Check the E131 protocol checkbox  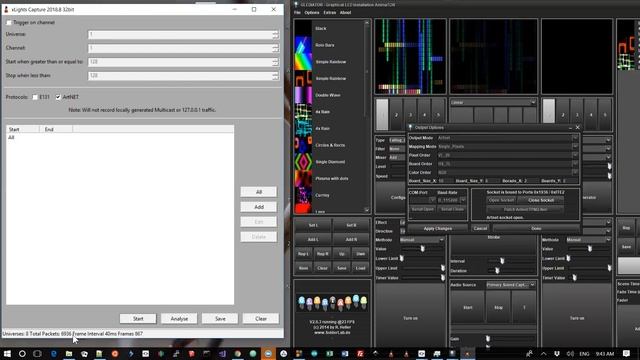coord(35,97)
